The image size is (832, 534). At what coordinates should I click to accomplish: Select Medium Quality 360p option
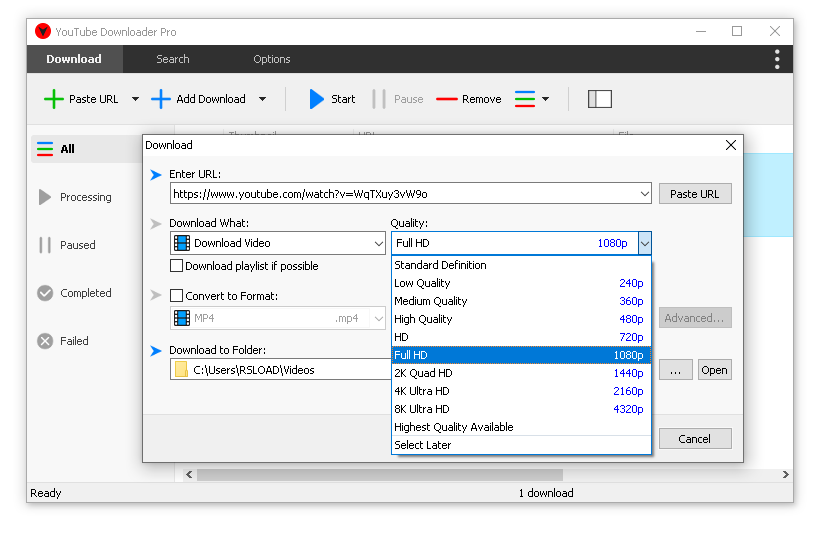pyautogui.click(x=521, y=302)
